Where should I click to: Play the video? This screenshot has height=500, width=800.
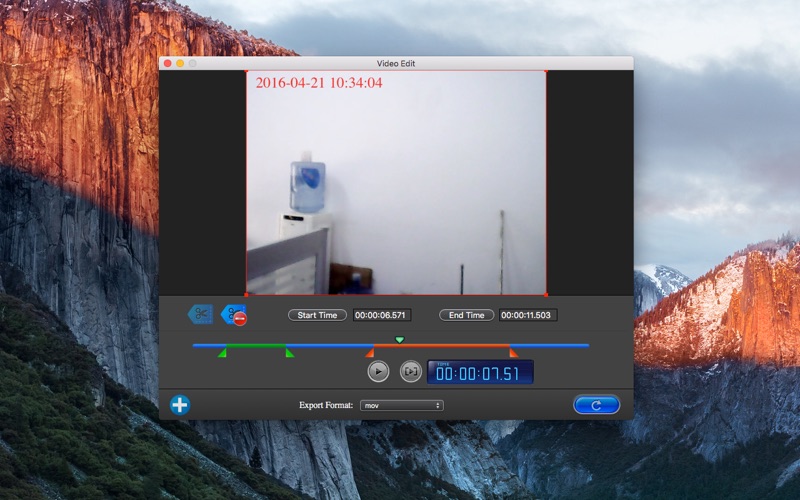click(378, 371)
